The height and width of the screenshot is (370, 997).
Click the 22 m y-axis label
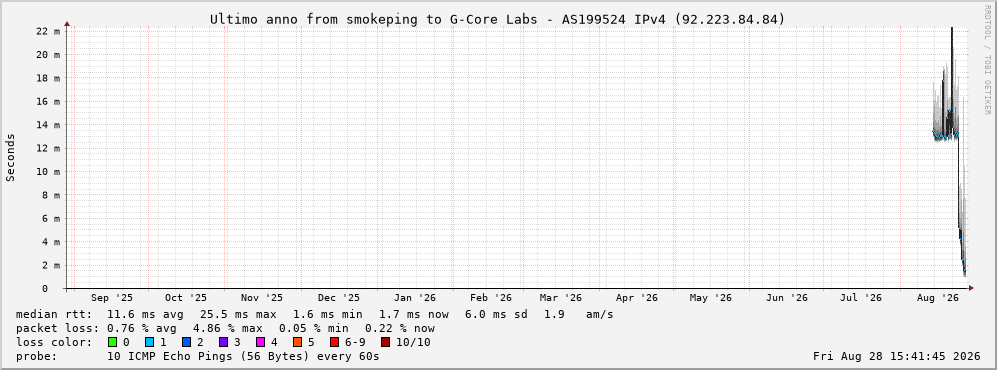pyautogui.click(x=48, y=31)
